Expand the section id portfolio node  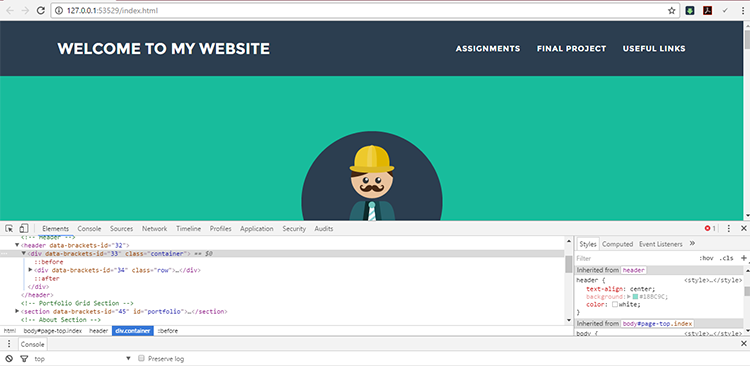click(17, 311)
